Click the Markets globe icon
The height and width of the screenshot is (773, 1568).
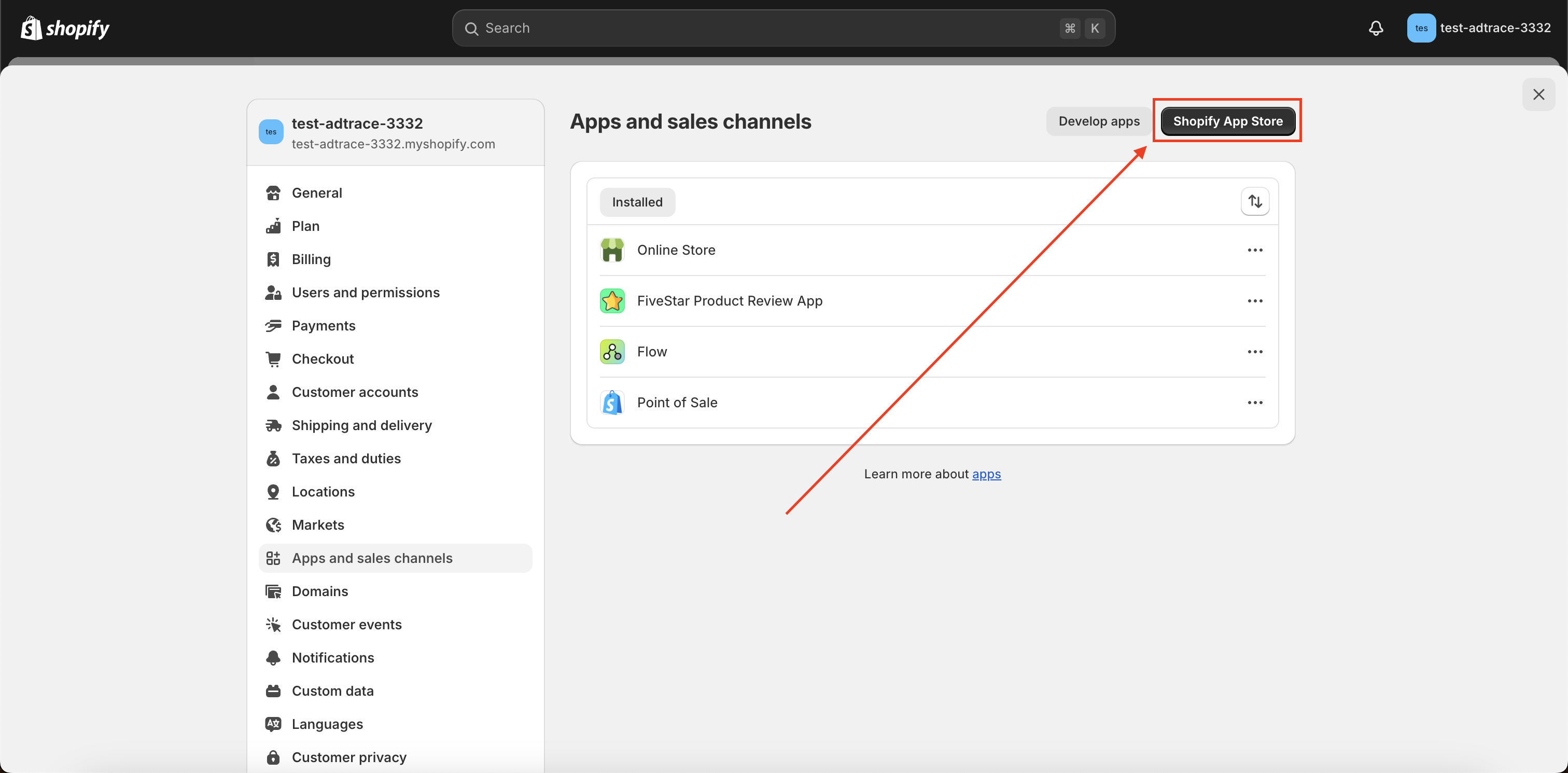point(273,525)
